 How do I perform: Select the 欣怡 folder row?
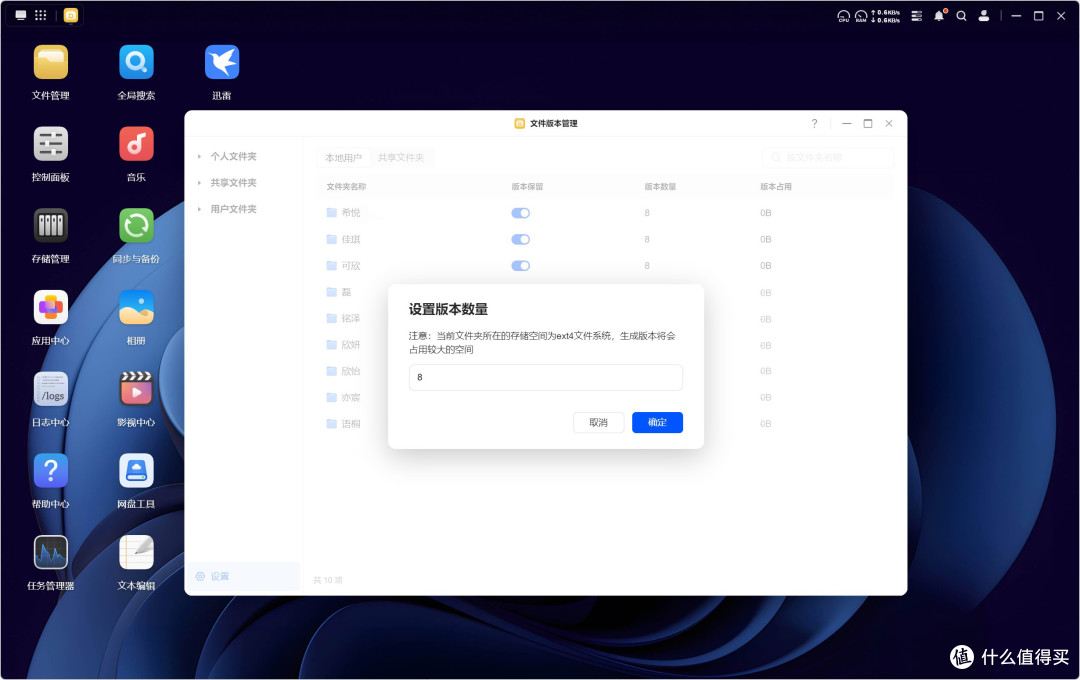605,371
